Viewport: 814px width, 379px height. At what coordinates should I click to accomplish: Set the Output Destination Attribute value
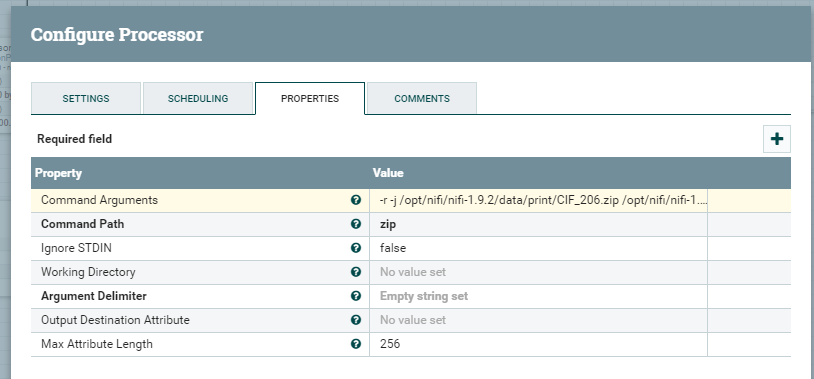pyautogui.click(x=538, y=320)
